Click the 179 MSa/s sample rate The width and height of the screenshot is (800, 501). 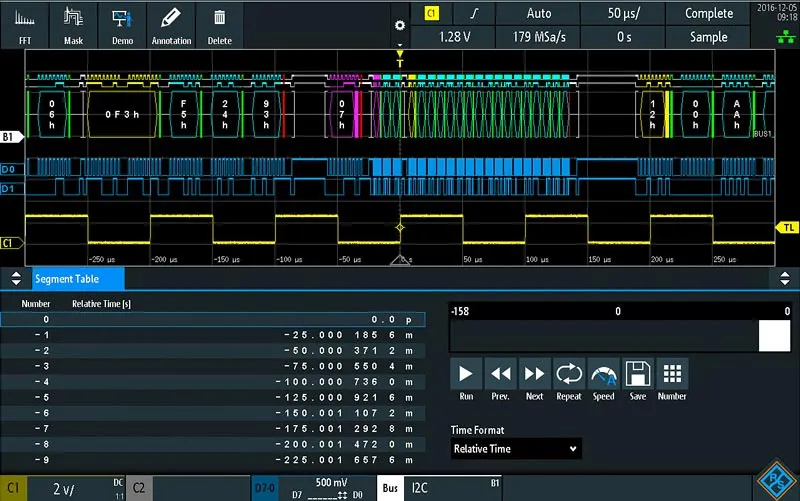point(538,37)
